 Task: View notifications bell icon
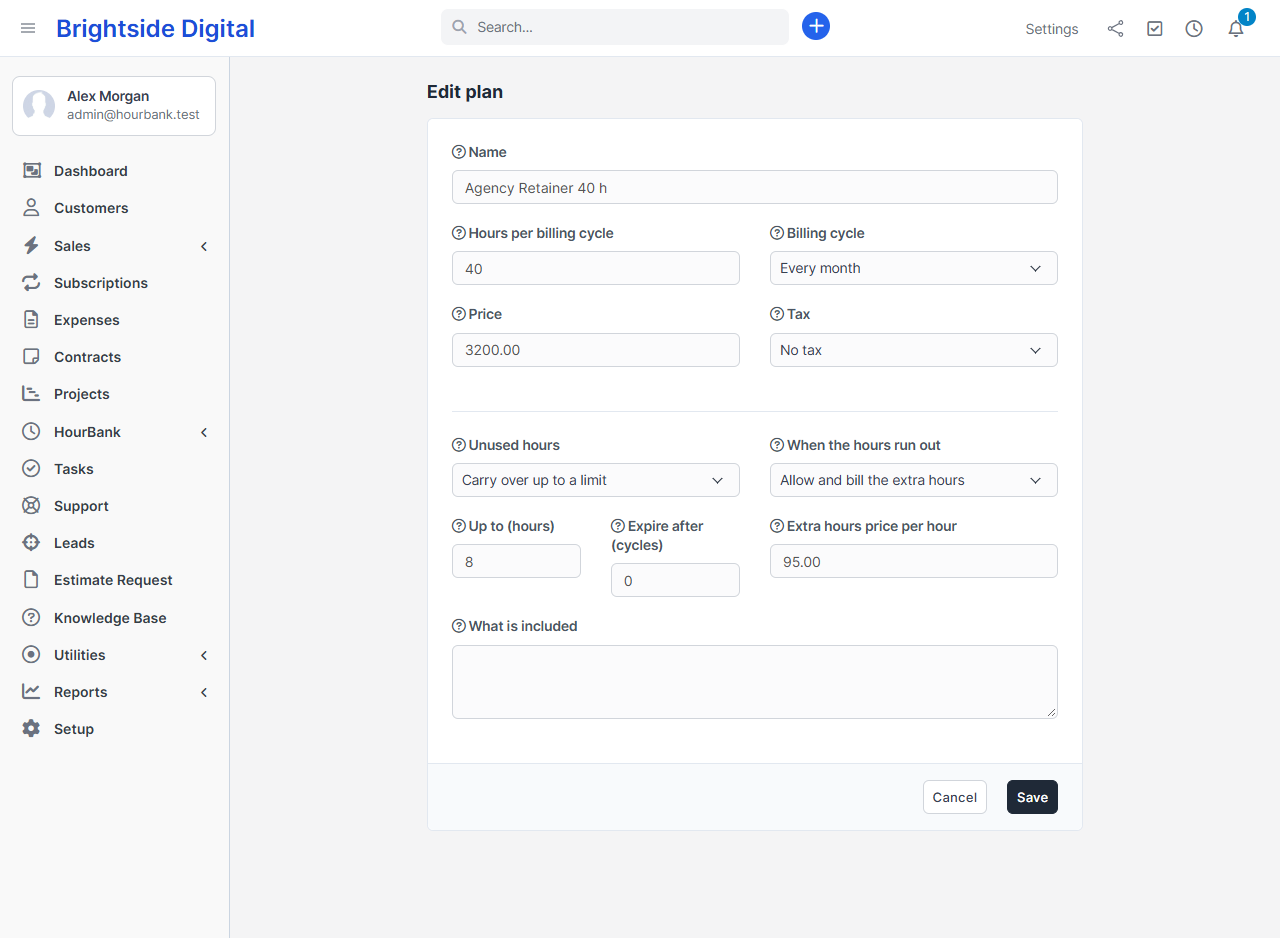tap(1236, 29)
